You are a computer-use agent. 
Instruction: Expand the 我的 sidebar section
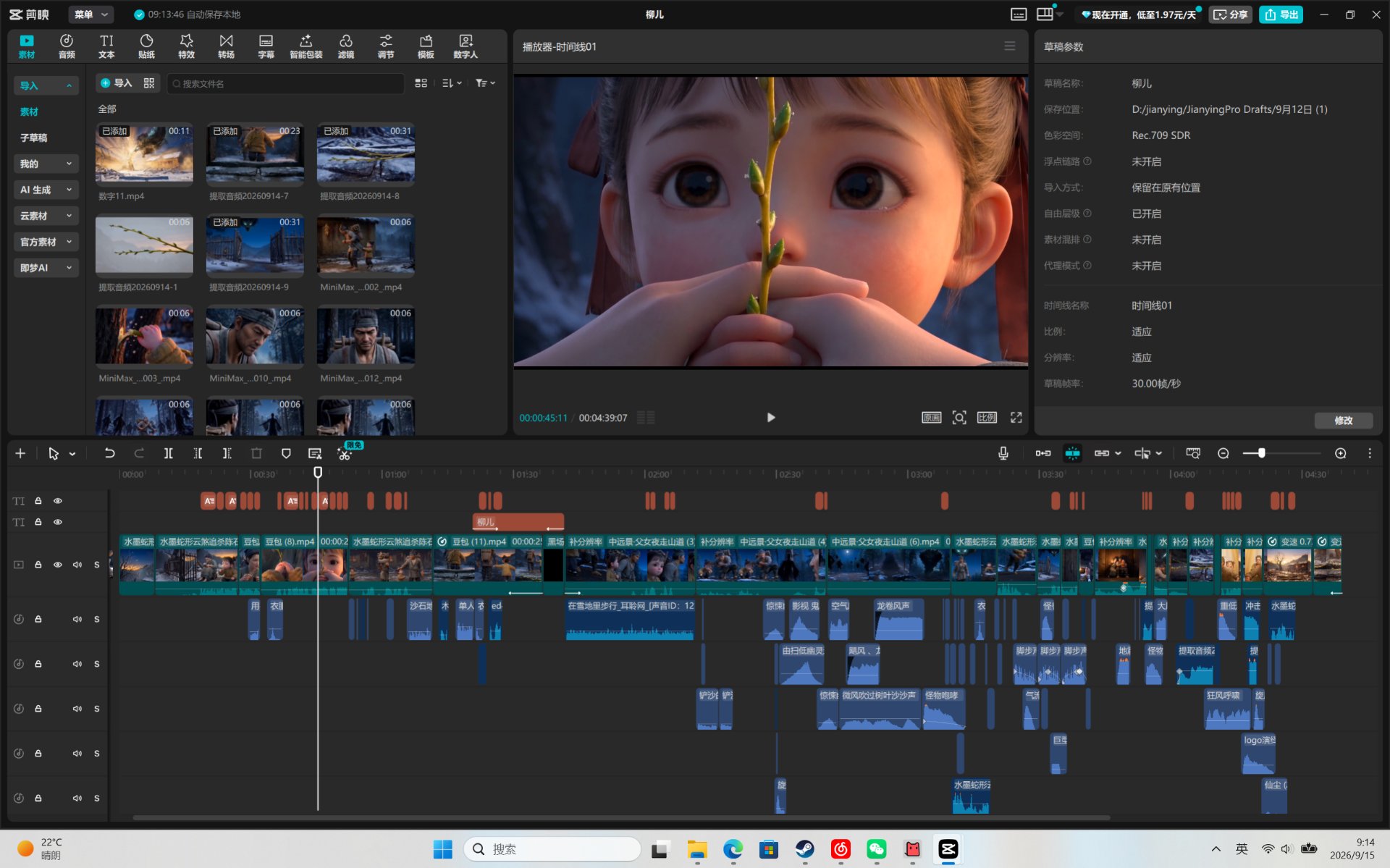tap(46, 164)
